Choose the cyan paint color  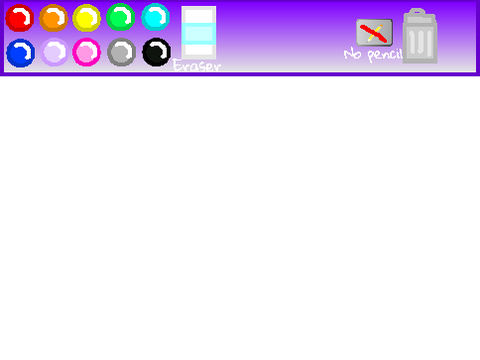click(156, 17)
